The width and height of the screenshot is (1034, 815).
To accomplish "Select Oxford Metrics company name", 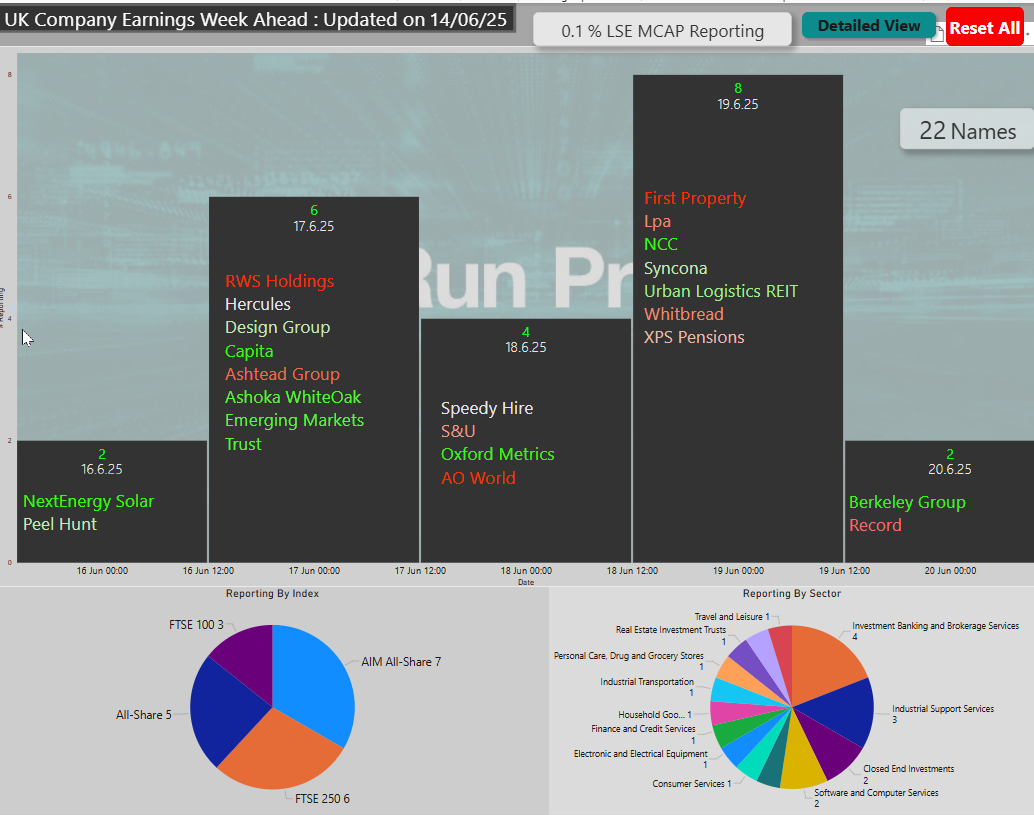I will pos(498,454).
